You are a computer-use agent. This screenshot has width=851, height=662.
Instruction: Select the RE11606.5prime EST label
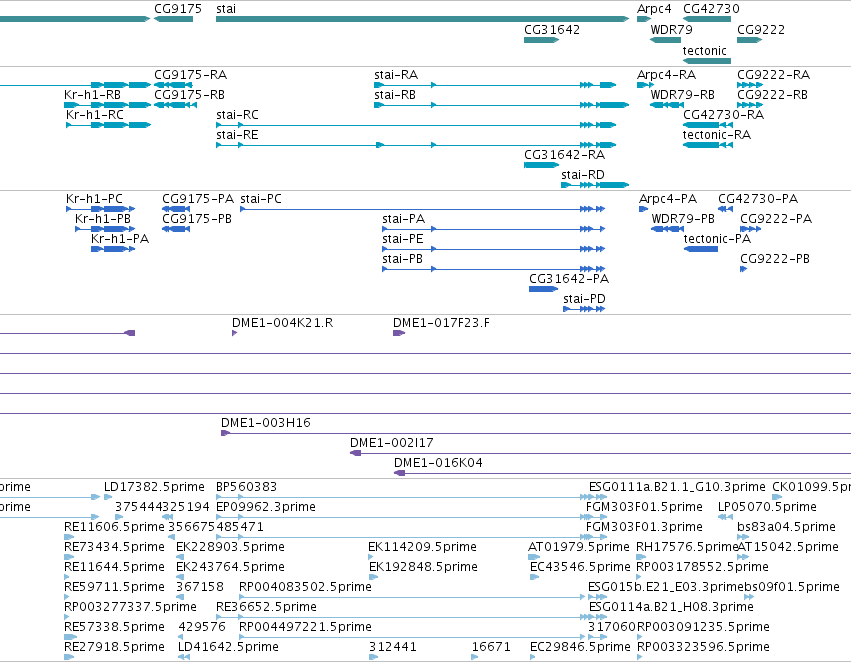tap(114, 527)
